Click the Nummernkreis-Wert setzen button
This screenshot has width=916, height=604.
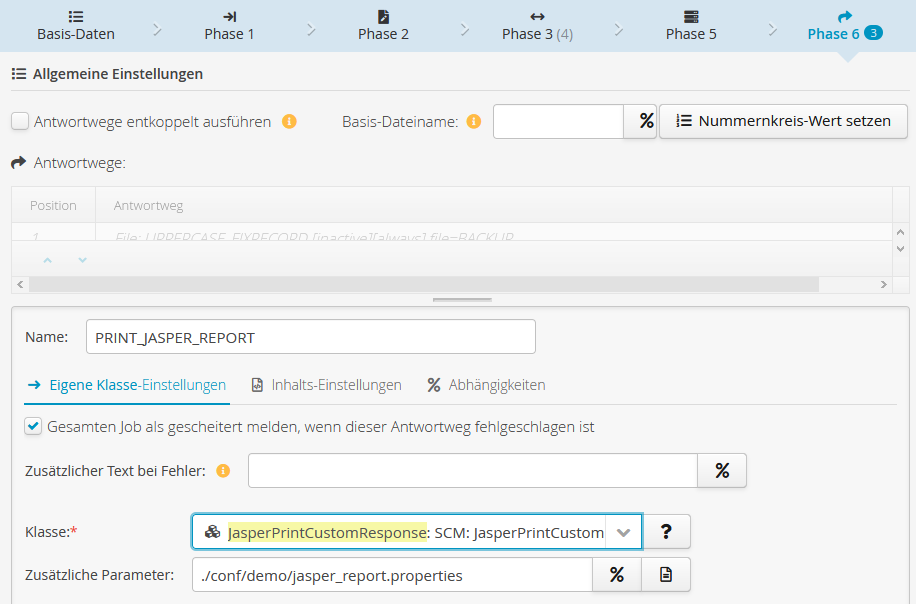point(783,121)
